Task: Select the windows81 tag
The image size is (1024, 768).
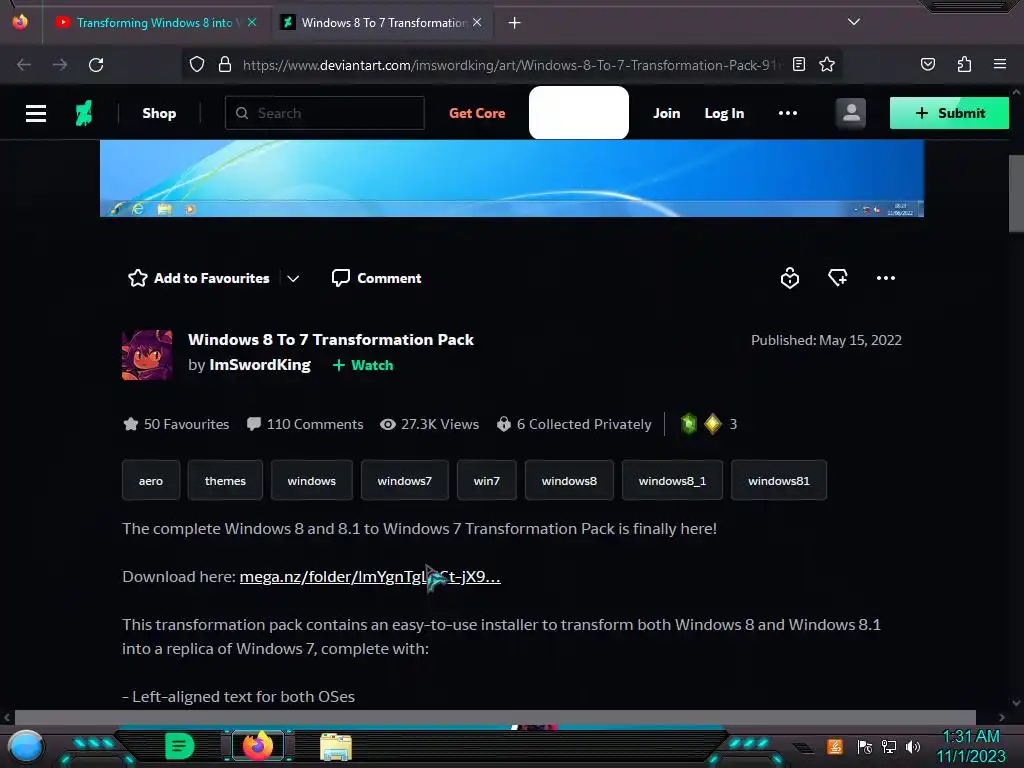Action: click(778, 481)
